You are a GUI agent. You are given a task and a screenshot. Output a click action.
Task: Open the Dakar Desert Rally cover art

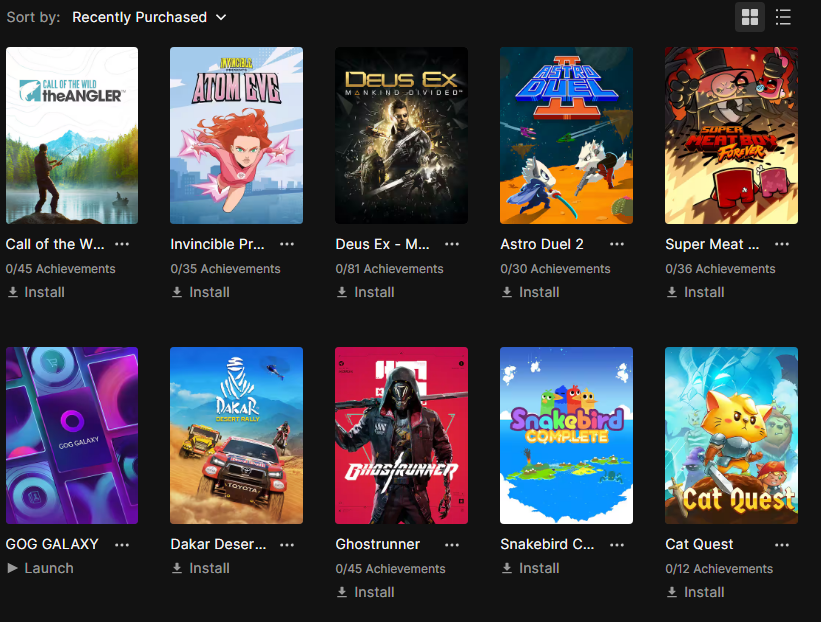[237, 436]
